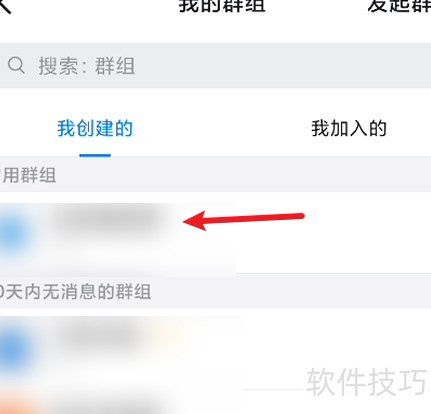Click the blurred name of first group
The width and height of the screenshot is (431, 414).
click(x=112, y=218)
